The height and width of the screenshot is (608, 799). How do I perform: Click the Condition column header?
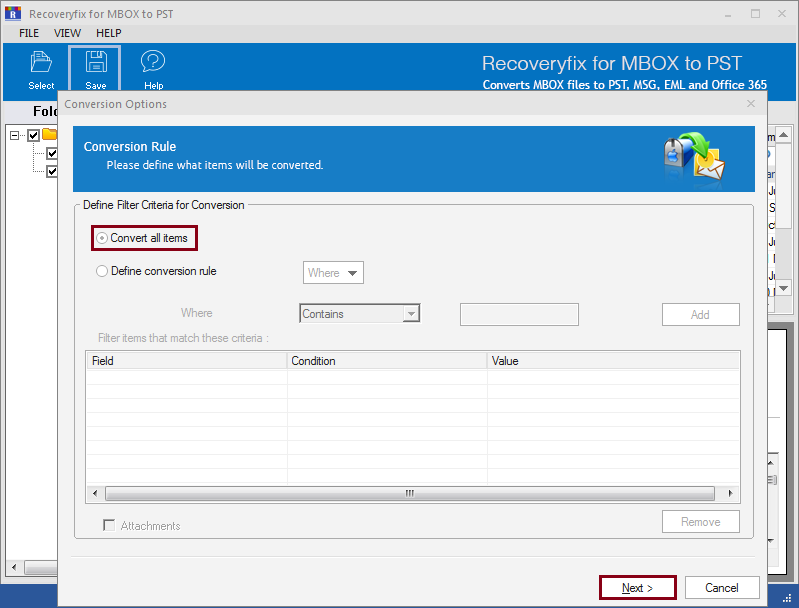click(387, 361)
